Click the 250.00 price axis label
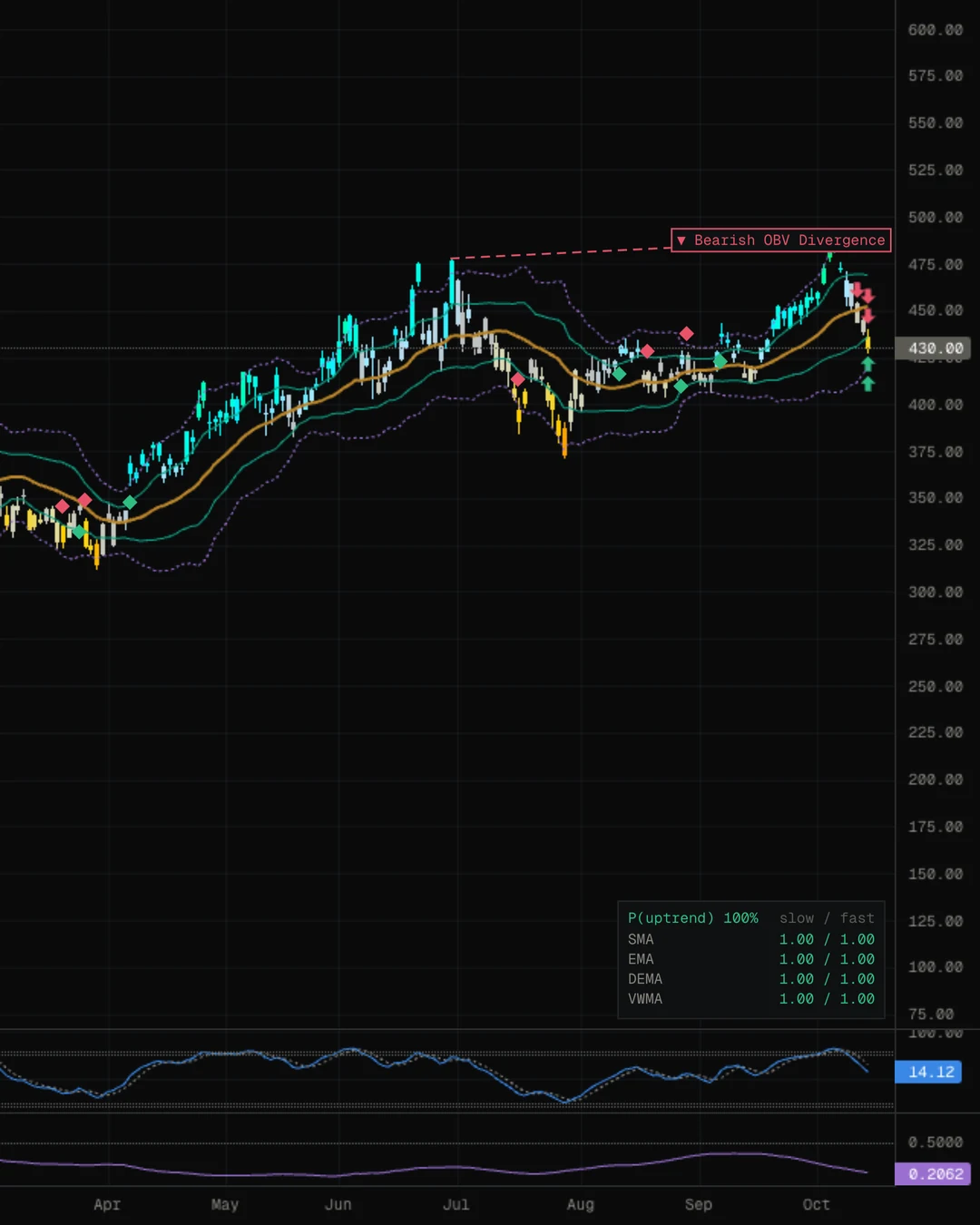This screenshot has height=1225, width=980. tap(936, 687)
